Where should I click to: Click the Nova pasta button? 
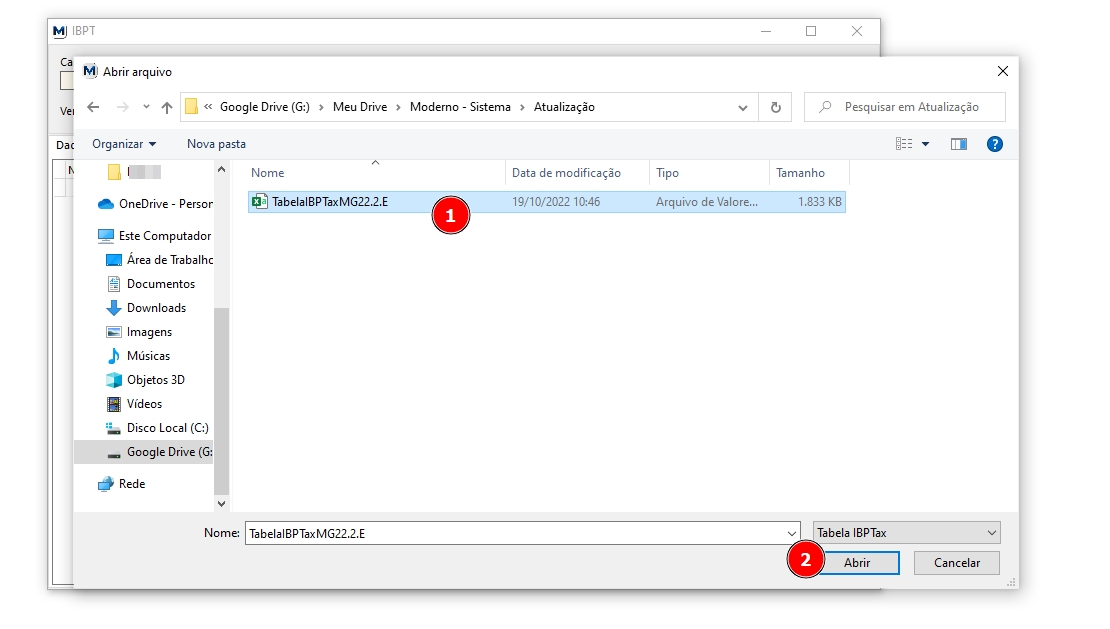(216, 144)
